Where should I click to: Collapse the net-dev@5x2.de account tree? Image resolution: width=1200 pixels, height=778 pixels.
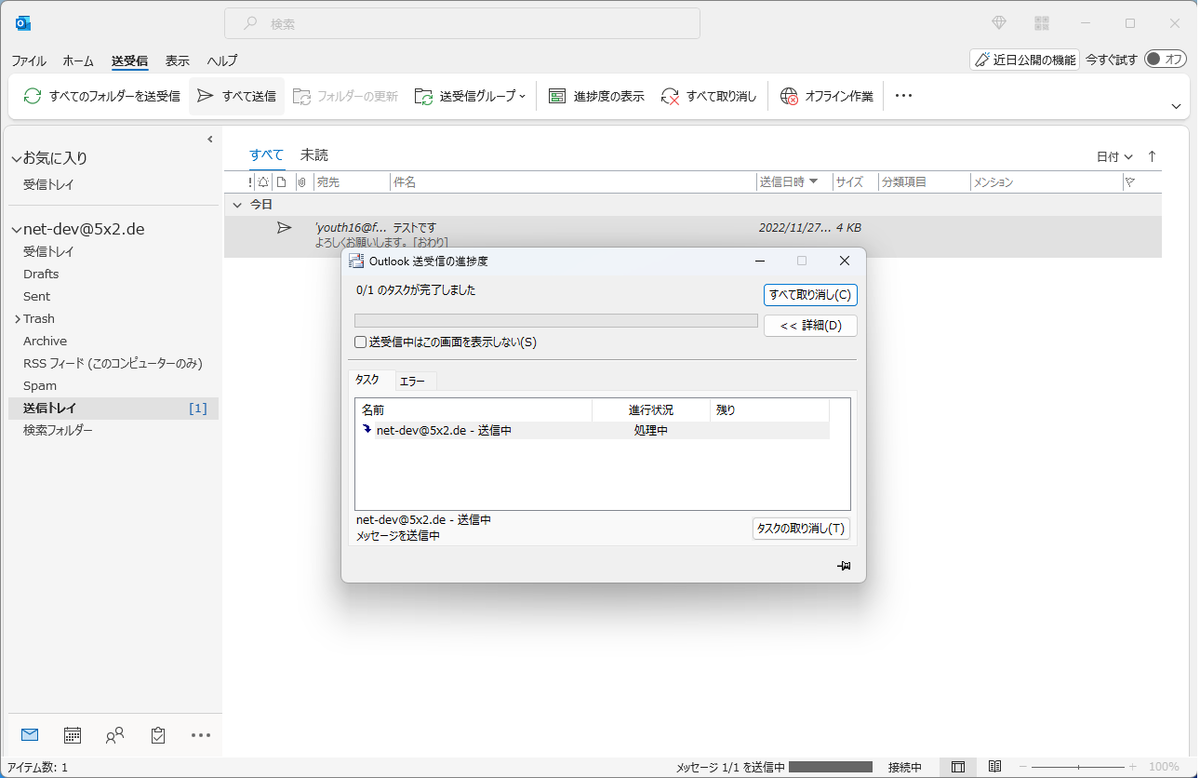tap(16, 229)
